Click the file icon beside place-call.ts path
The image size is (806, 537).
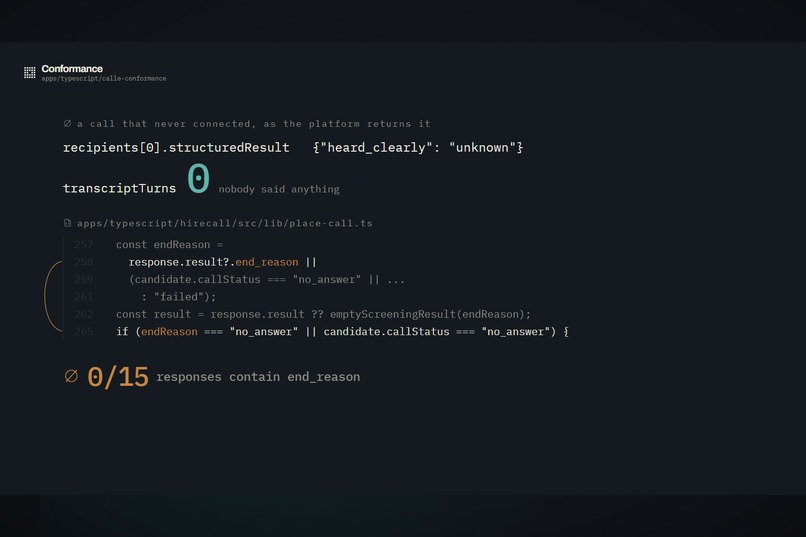[x=67, y=223]
